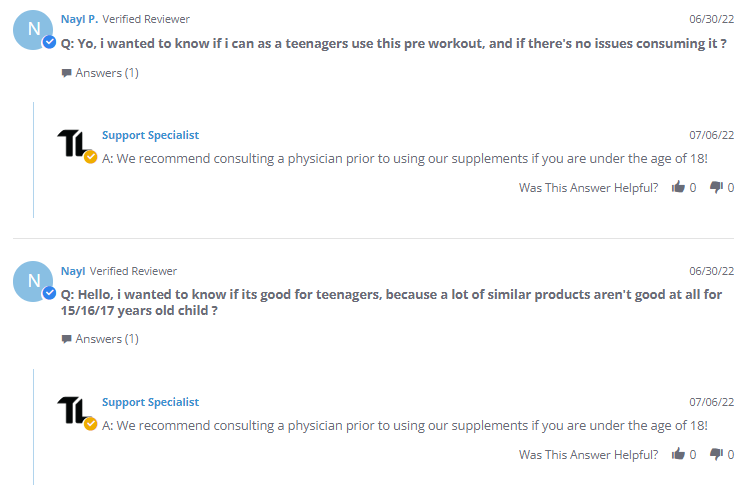The width and height of the screenshot is (754, 490).
Task: Thumbs down the first Support Specialist answer
Action: [716, 188]
